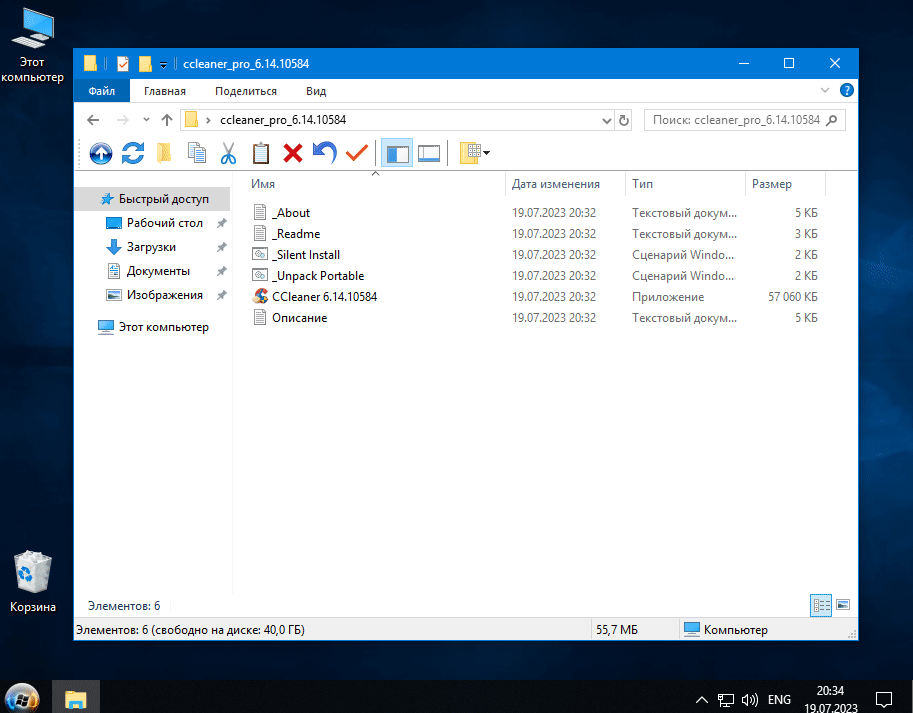Click the chevron before ccleaner_pro_6.14.10584 in the address bar
Screen dimensions: 913x713
pyautogui.click(x=208, y=120)
